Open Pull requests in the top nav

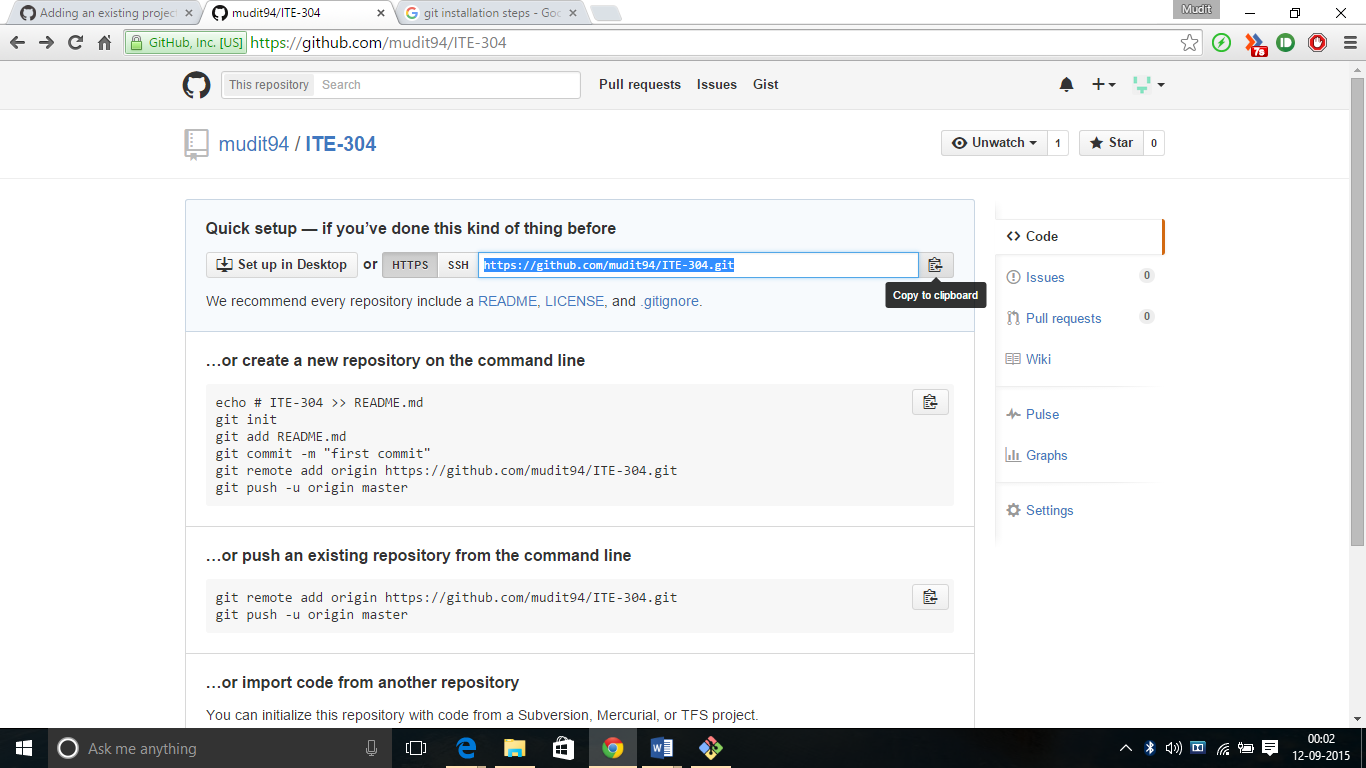(x=640, y=85)
